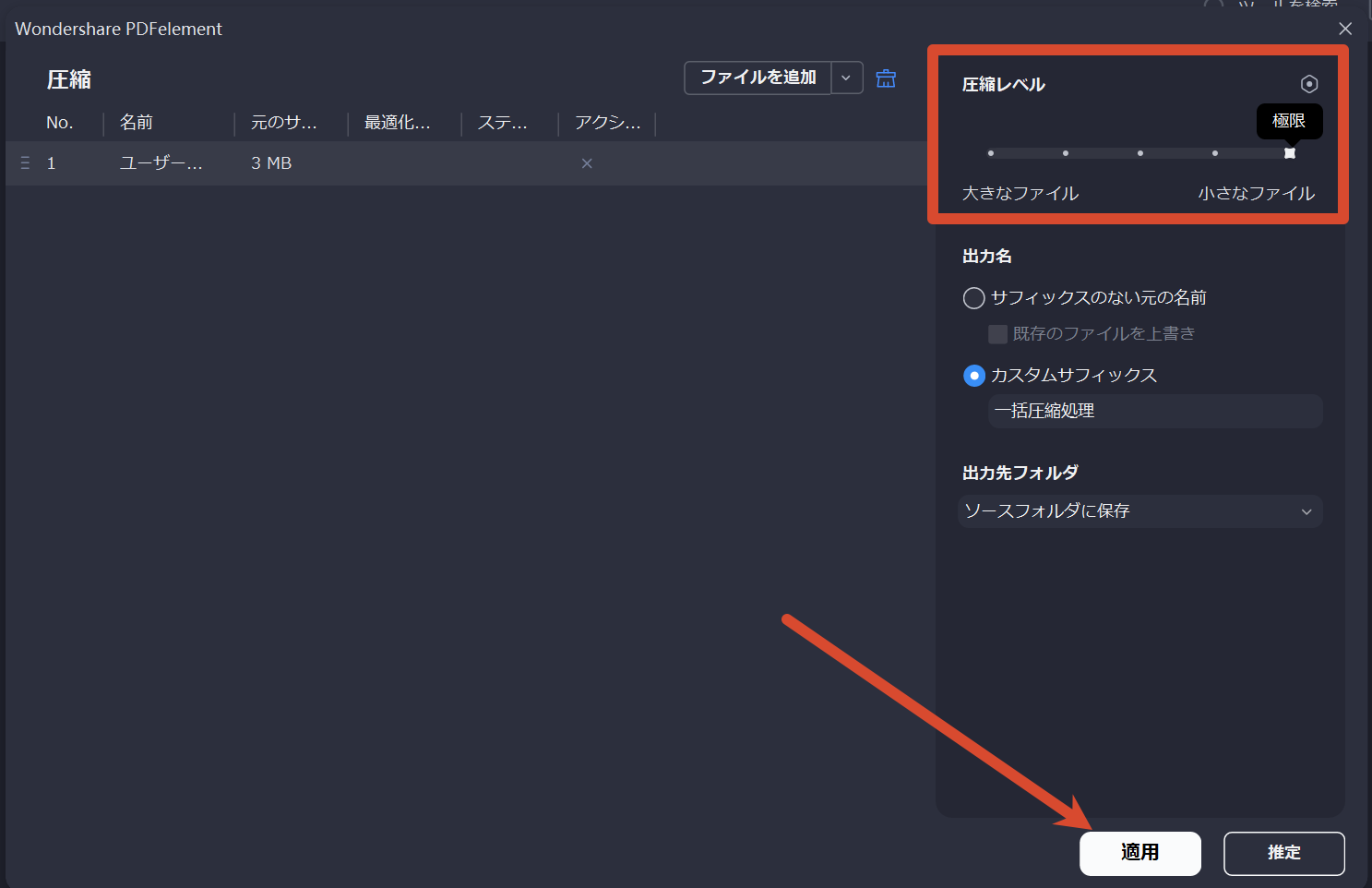Click the ファイルを追加 button
Screen dimensions: 1372x888
tap(758, 78)
